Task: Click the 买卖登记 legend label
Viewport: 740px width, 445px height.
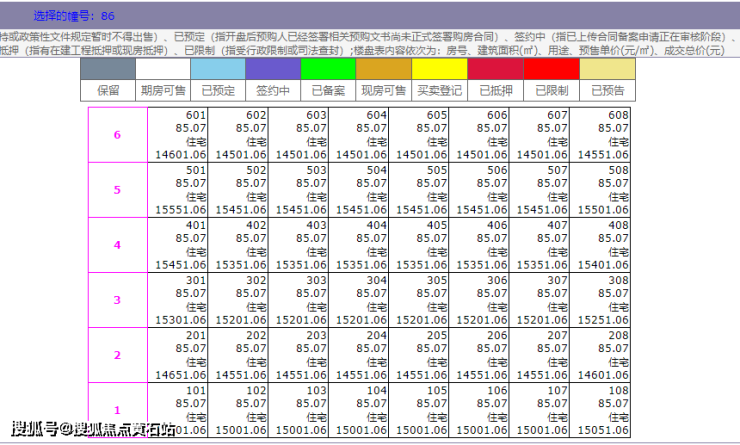Action: pyautogui.click(x=439, y=91)
